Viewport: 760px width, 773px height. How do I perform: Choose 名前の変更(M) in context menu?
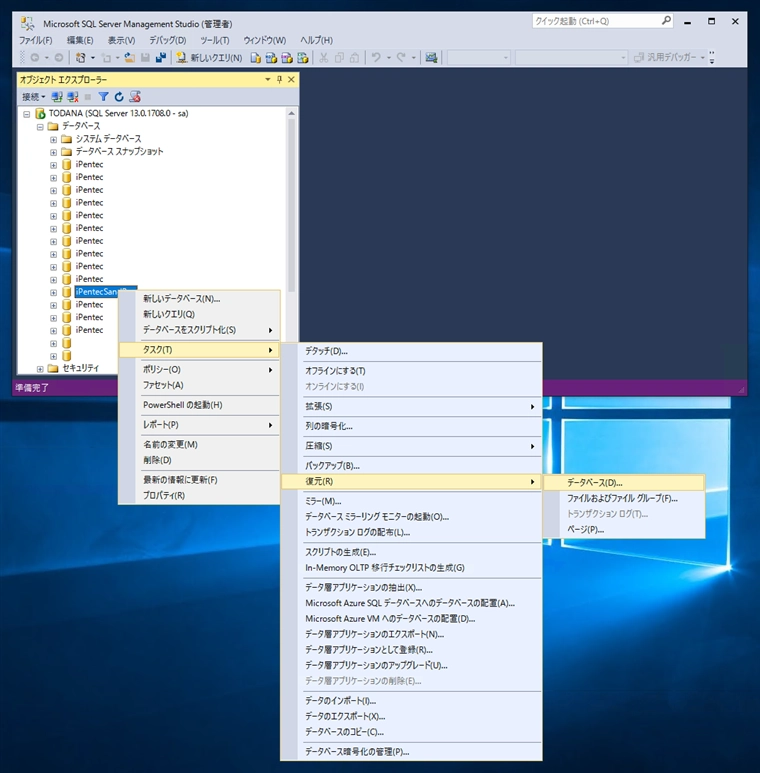[200, 445]
